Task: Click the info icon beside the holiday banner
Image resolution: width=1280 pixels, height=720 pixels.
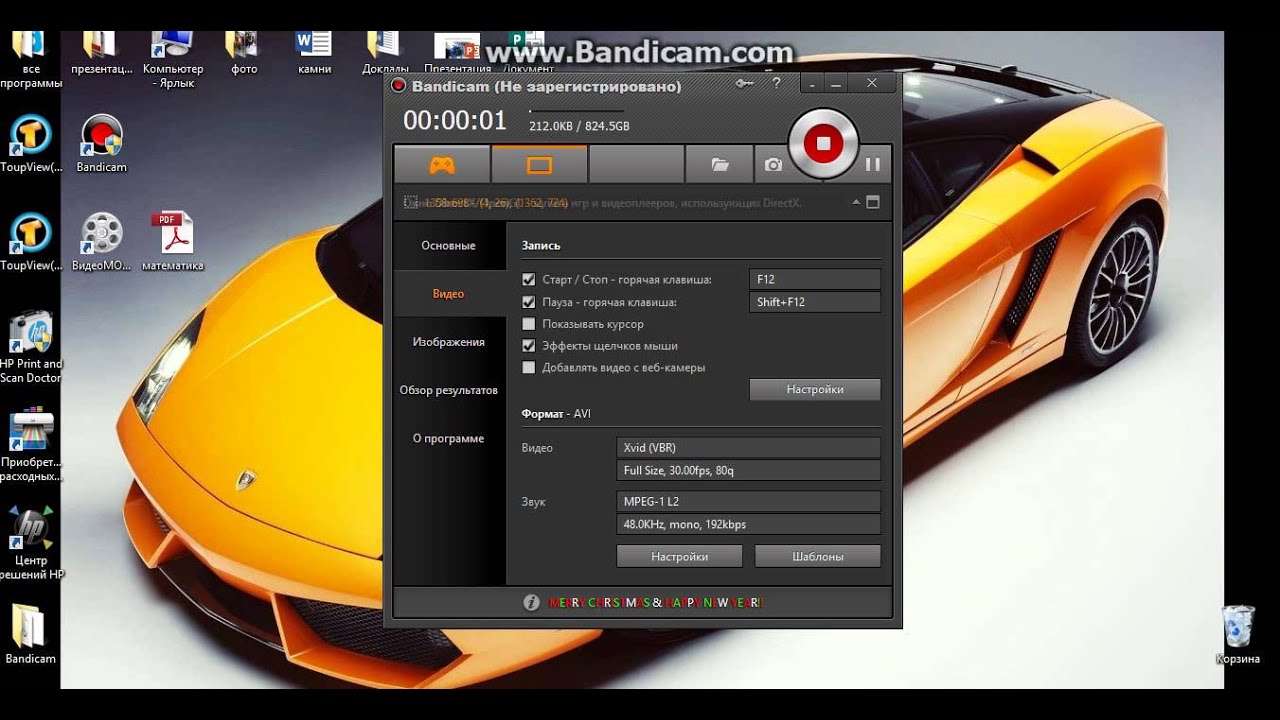Action: pyautogui.click(x=532, y=602)
